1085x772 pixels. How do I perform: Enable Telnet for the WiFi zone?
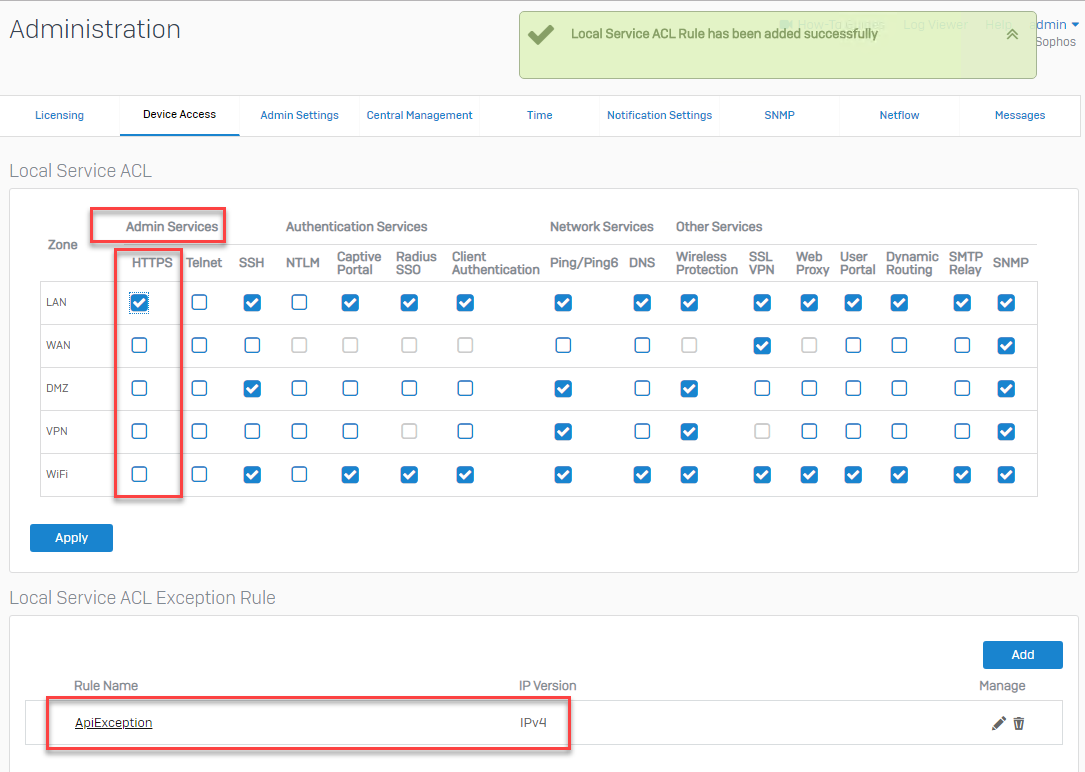click(x=199, y=474)
